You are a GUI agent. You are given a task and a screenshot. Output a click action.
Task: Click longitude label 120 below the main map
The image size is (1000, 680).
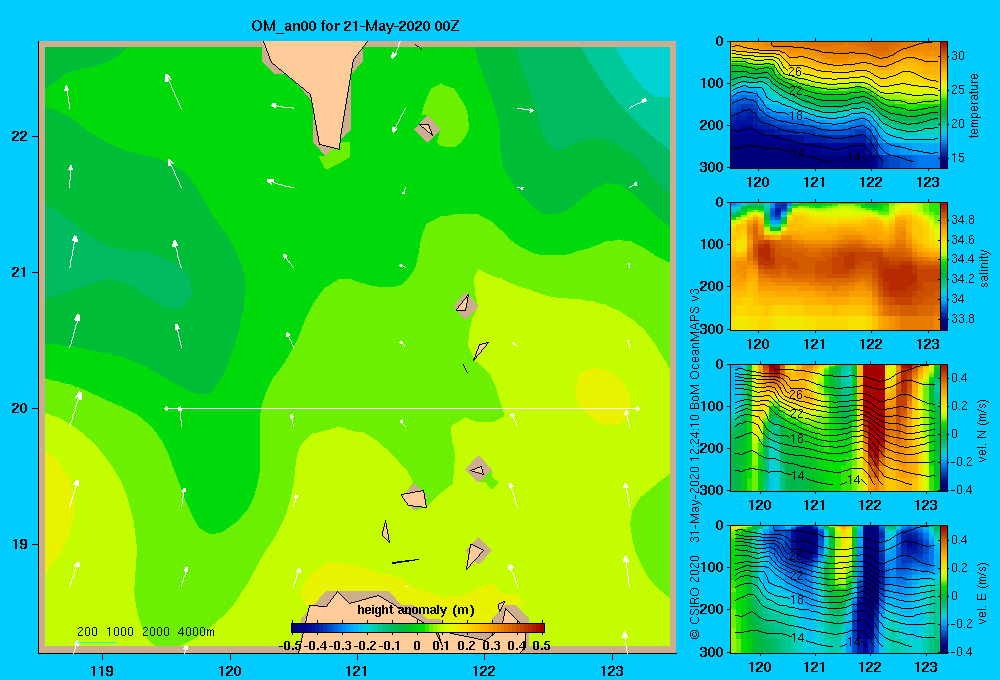point(230,670)
